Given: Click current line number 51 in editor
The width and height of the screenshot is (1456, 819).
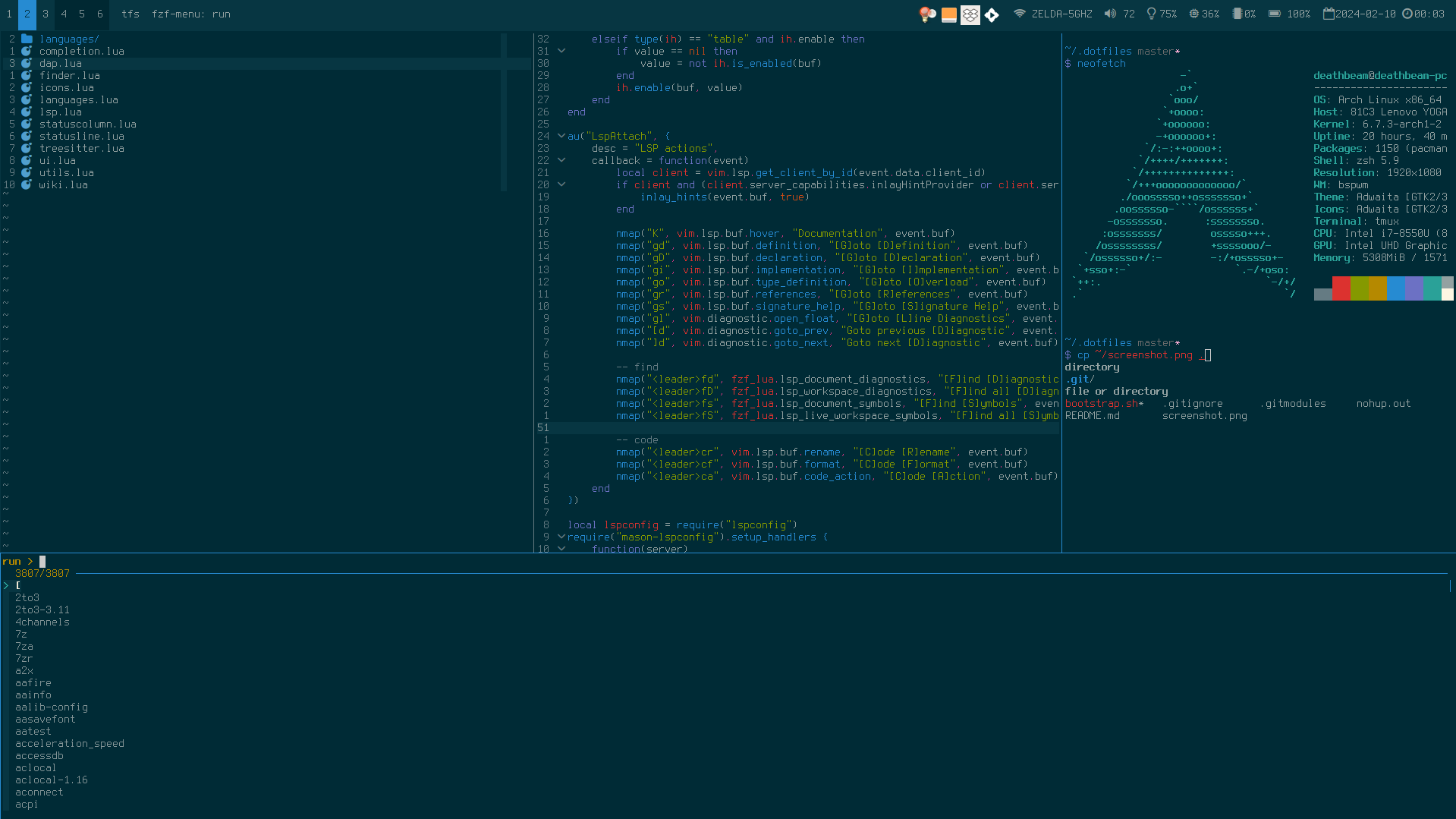Looking at the screenshot, I should pos(543,427).
